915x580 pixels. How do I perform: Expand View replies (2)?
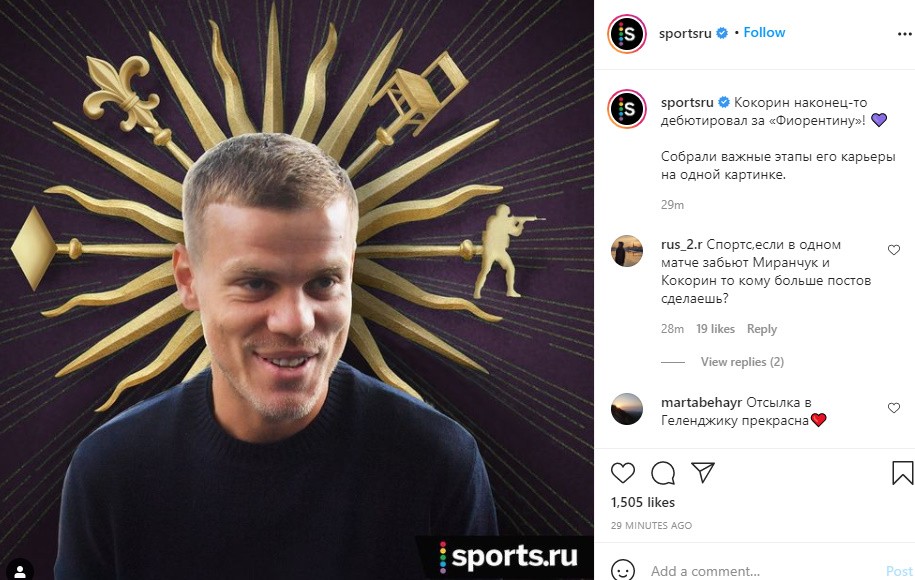click(742, 362)
